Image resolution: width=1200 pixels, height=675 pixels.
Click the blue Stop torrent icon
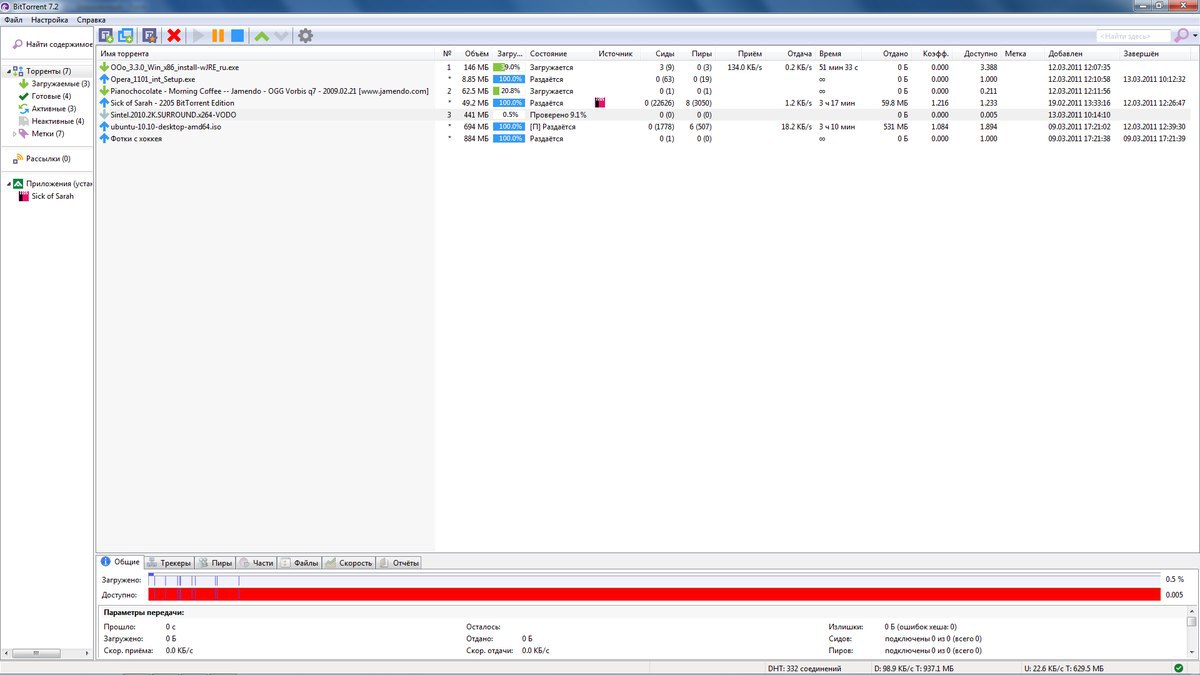pos(237,36)
